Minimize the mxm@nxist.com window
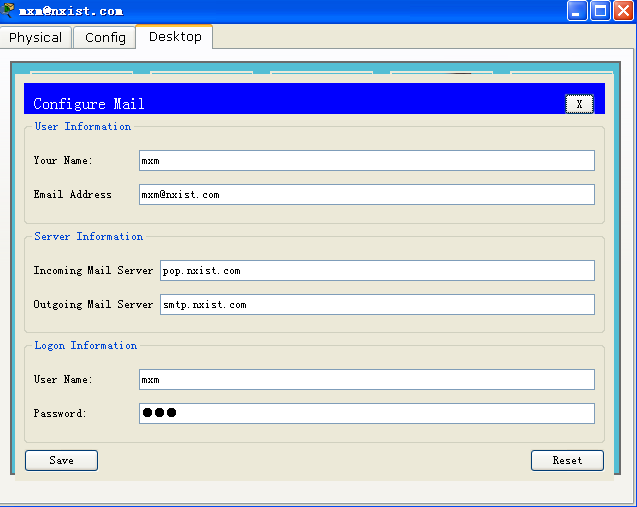Image resolution: width=637 pixels, height=507 pixels. (x=576, y=10)
